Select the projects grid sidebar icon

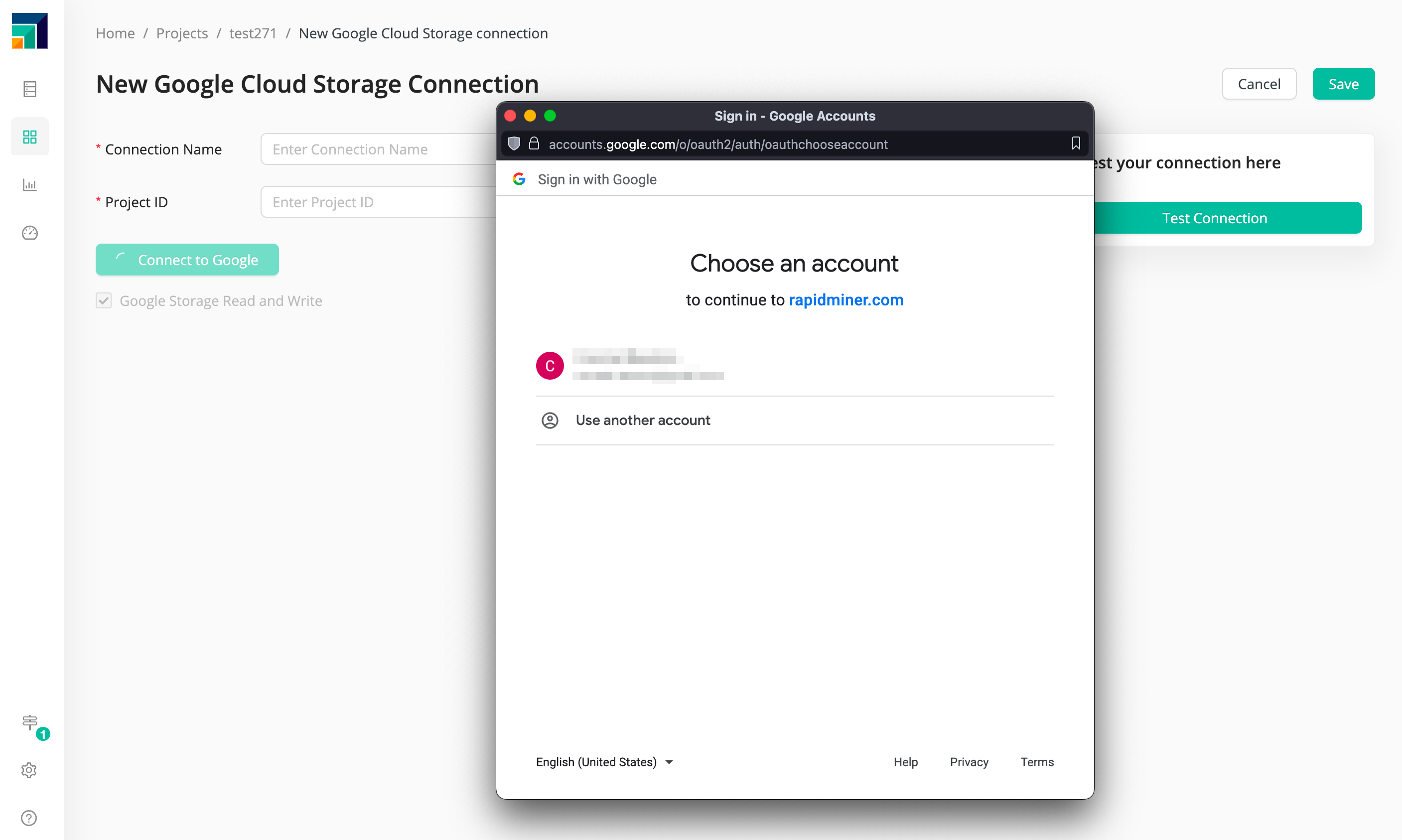coord(29,137)
